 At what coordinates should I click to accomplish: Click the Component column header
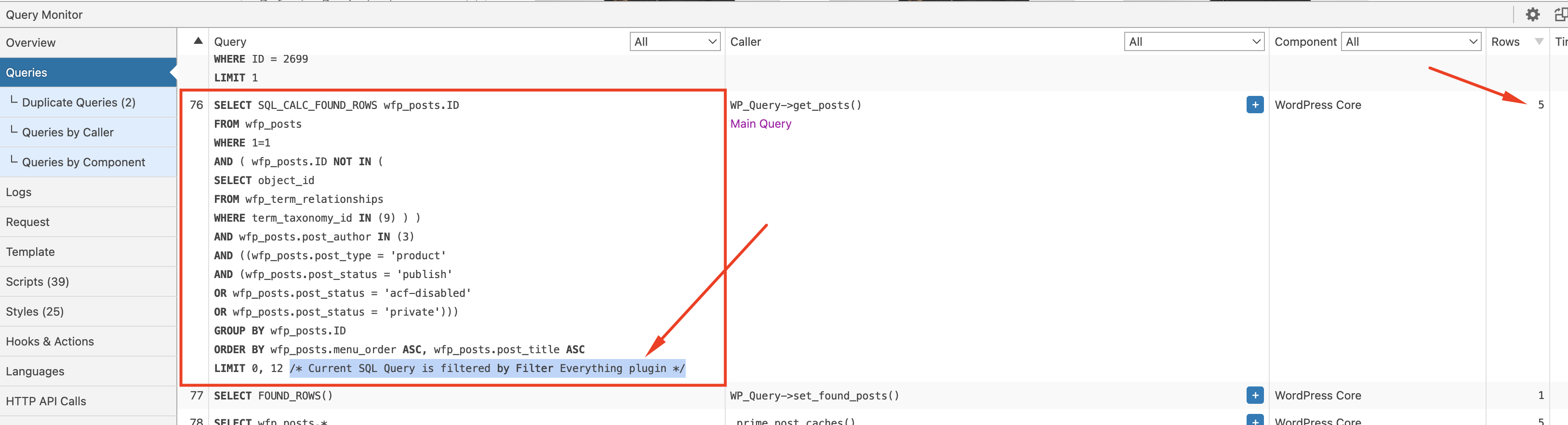tap(1305, 41)
